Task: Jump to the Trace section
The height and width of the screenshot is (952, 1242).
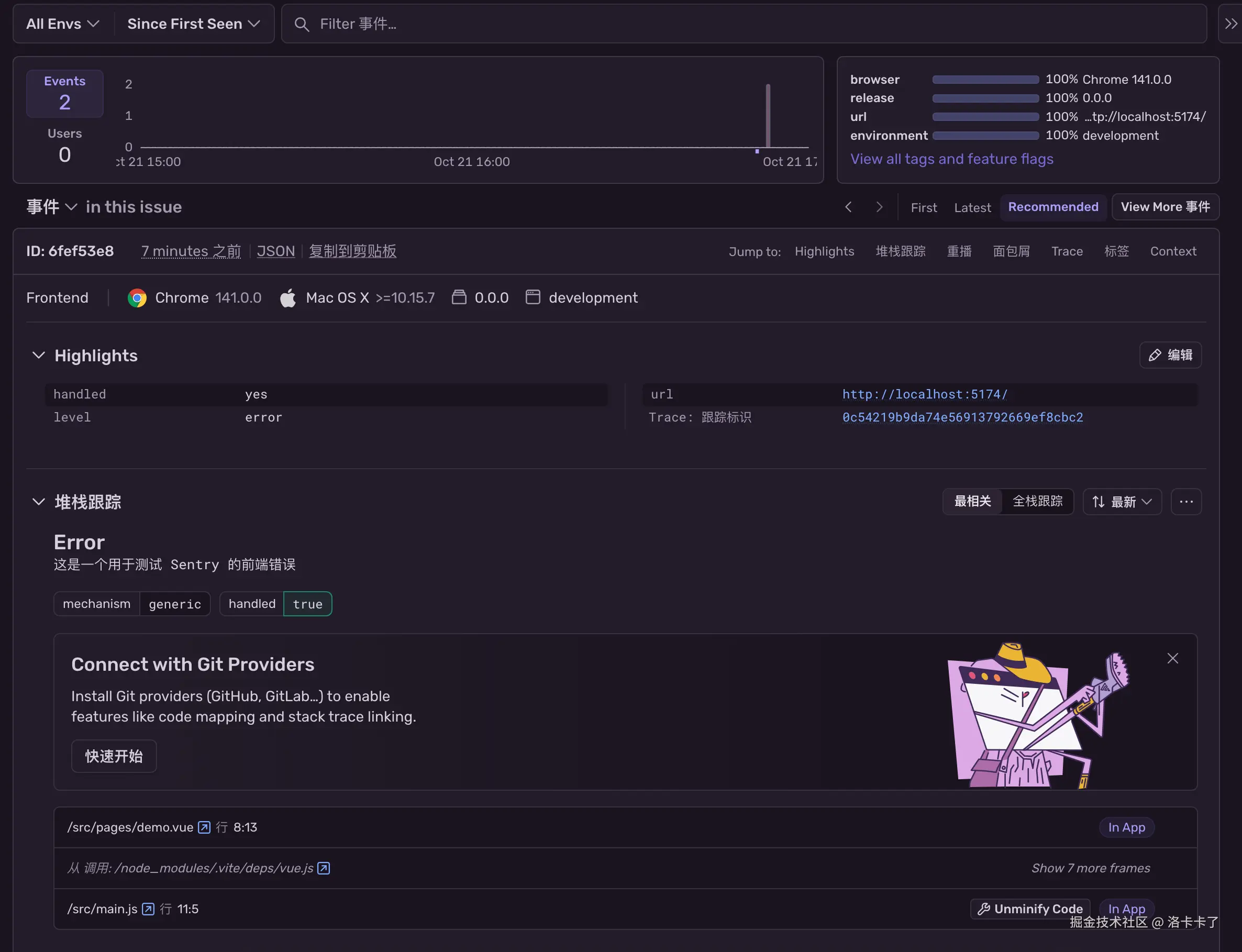Action: (1067, 251)
